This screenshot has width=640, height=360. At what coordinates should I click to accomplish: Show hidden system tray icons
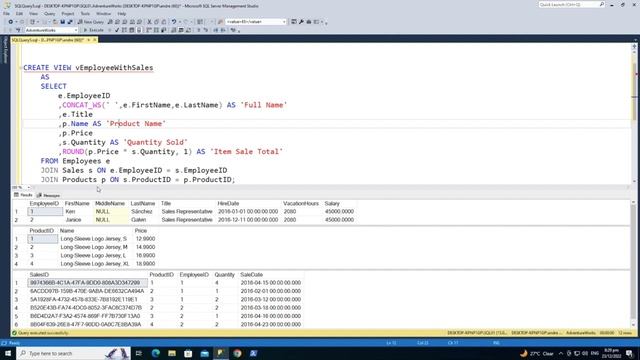pyautogui.click(x=561, y=353)
